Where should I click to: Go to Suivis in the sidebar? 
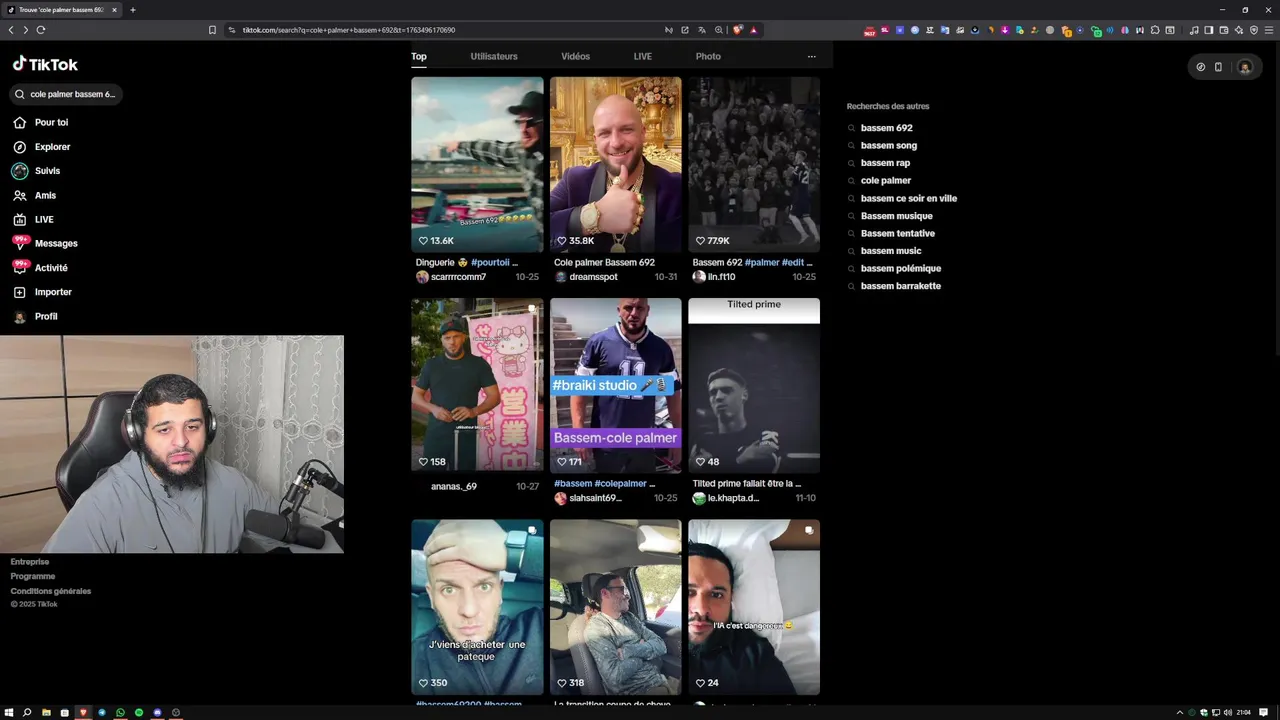(36, 171)
